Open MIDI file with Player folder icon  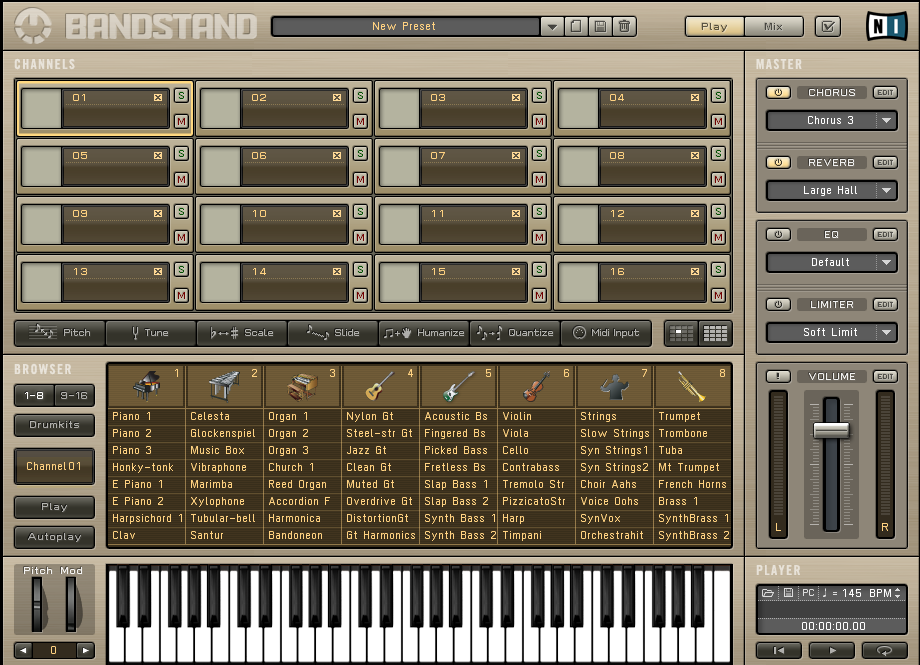pyautogui.click(x=768, y=593)
